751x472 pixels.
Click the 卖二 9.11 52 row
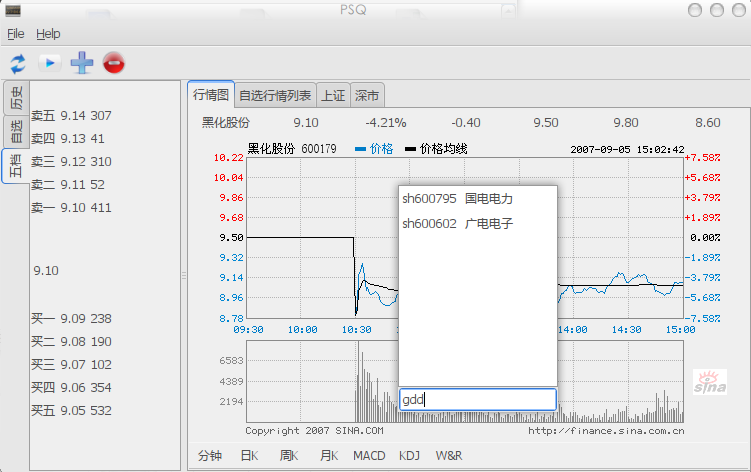coord(68,184)
